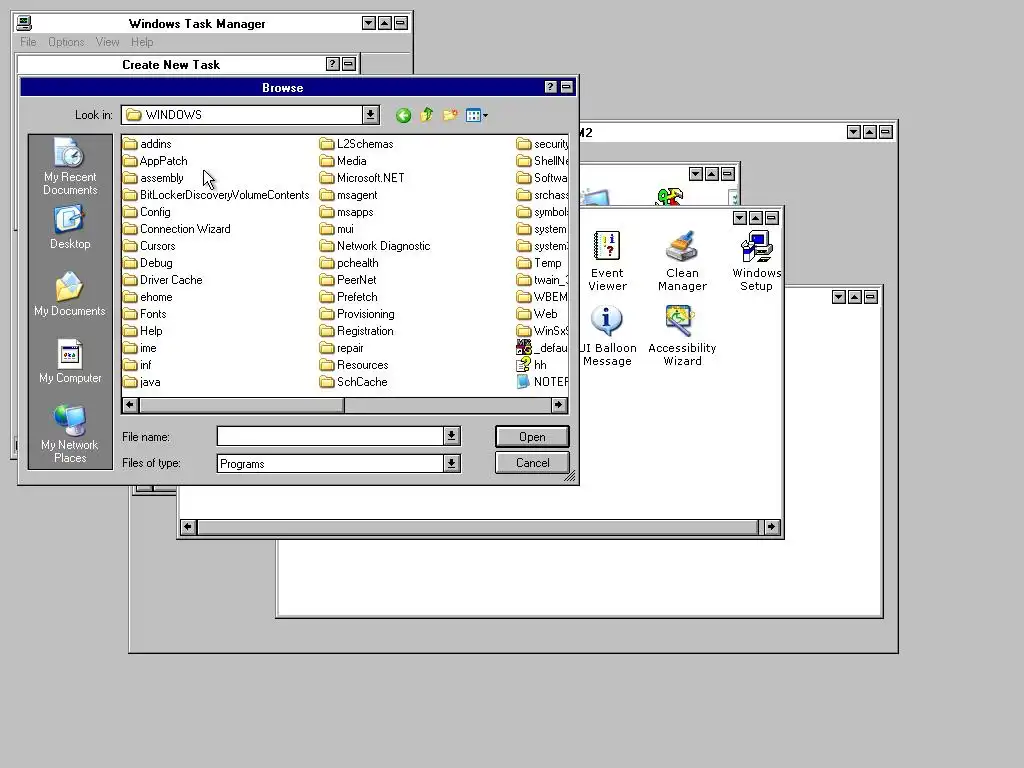Viewport: 1024px width, 768px height.
Task: Select the Microsoft.NET folder
Action: (362, 178)
